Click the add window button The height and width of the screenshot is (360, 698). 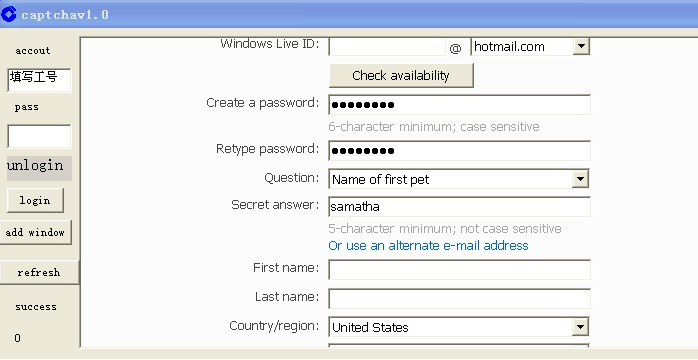(x=36, y=232)
